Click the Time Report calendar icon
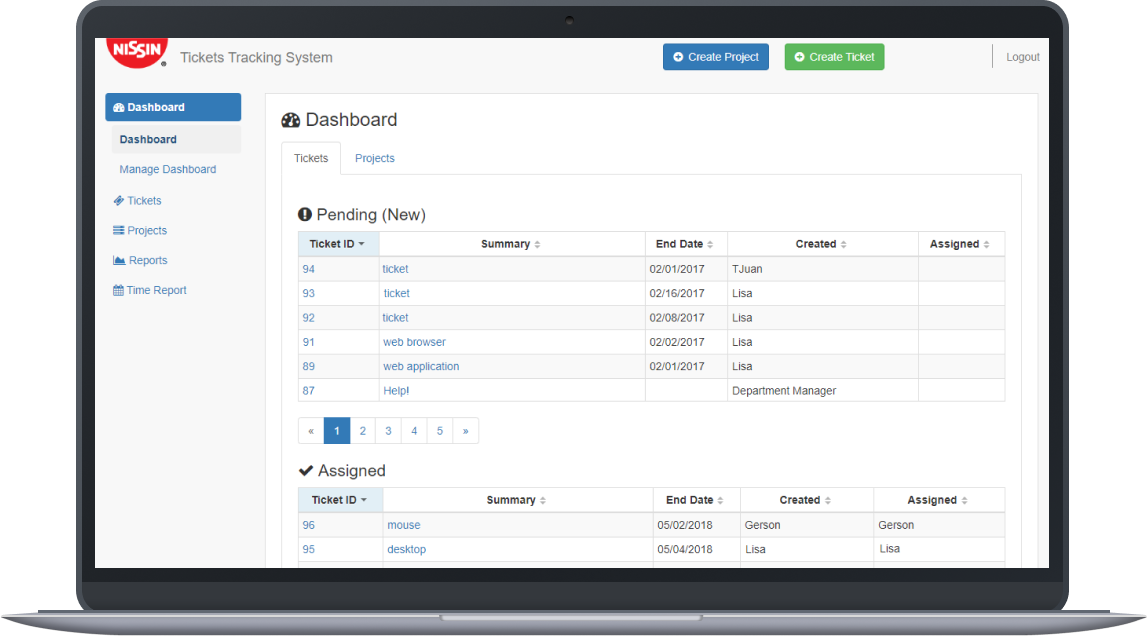 (x=118, y=290)
